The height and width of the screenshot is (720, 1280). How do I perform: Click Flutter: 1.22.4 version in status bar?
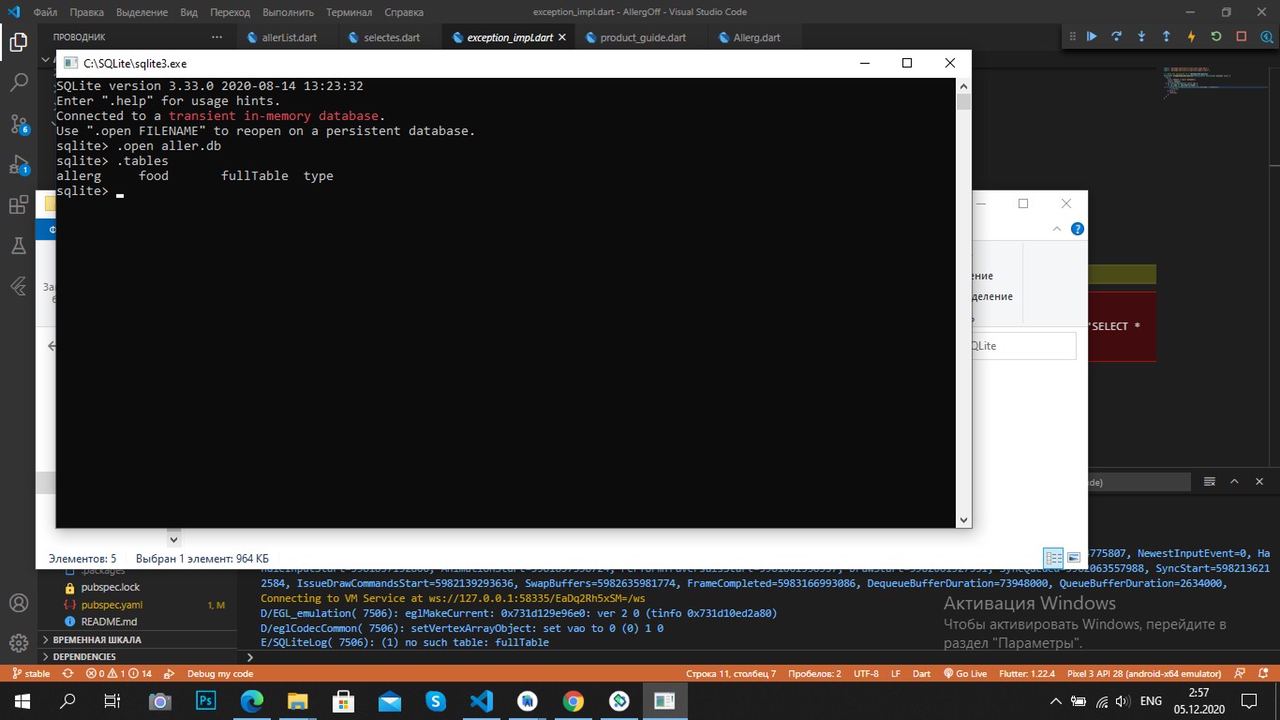click(x=1027, y=674)
